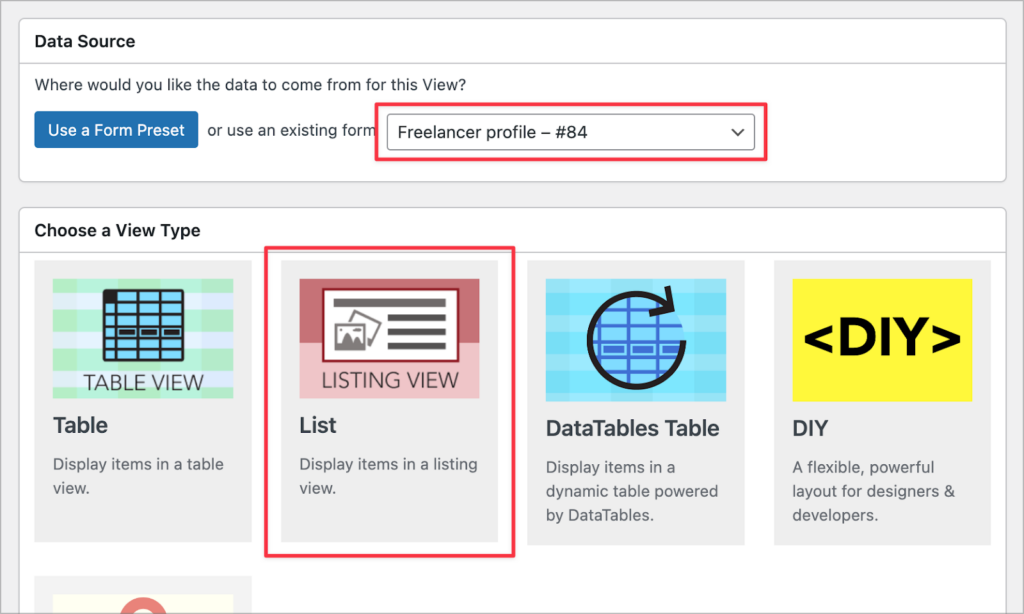Click the Data Source panel heading

pos(85,41)
